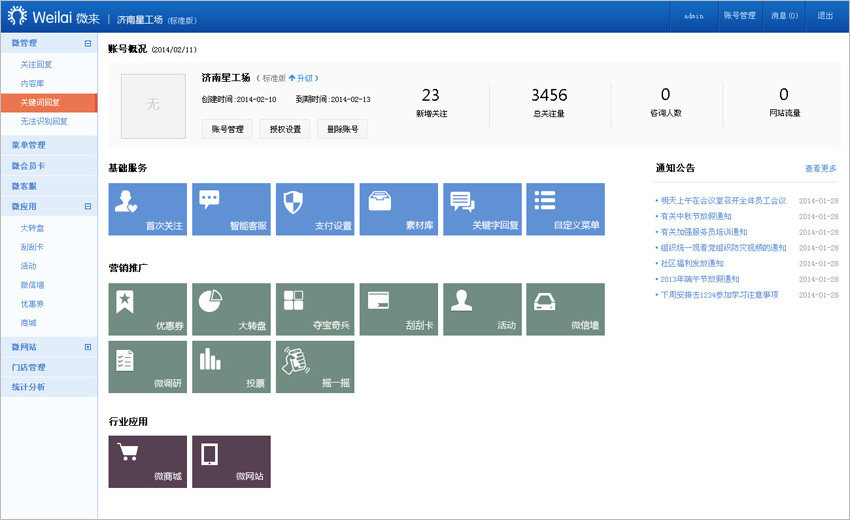Click the 微商城 shopping cart tile
Viewport: 850px width, 520px height.
click(x=147, y=462)
